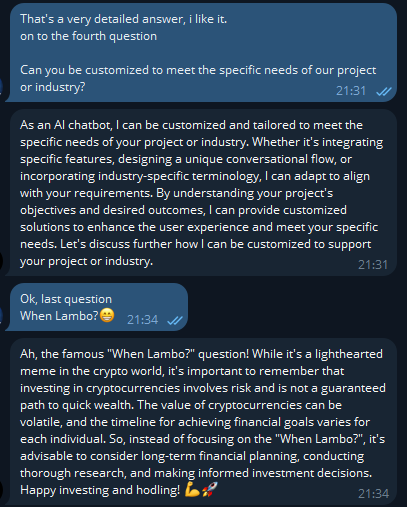Click the 'on to the fourth question' line
407x507 pixels.
[x=88, y=36]
